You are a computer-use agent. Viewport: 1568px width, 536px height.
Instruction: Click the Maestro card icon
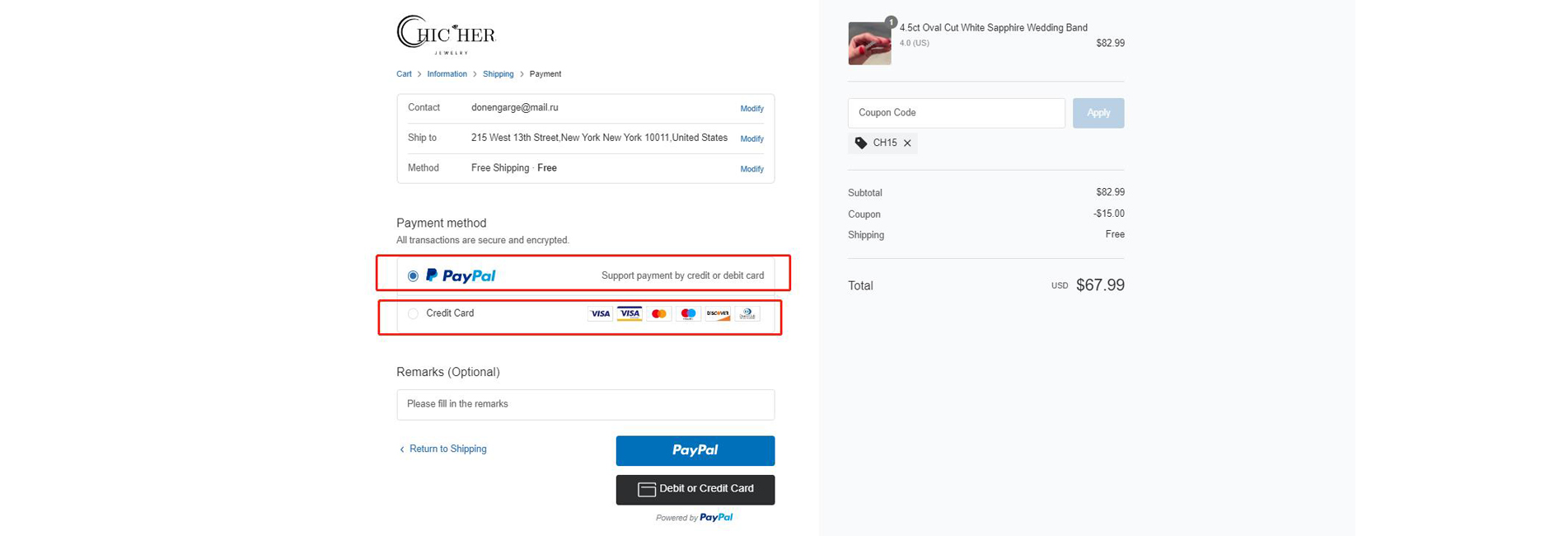coord(688,313)
